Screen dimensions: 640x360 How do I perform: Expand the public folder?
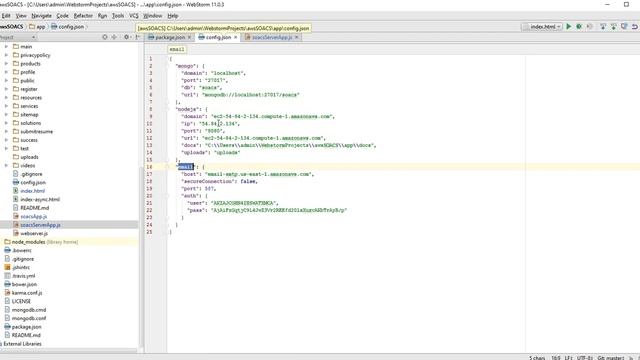(x=6, y=80)
